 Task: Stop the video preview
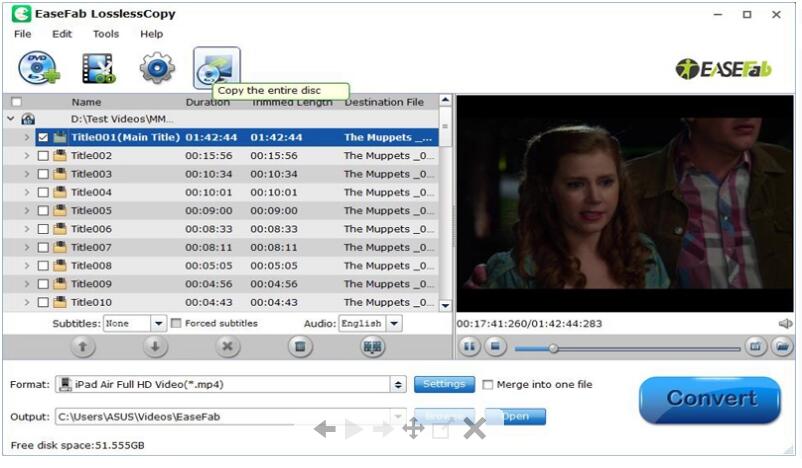[495, 346]
